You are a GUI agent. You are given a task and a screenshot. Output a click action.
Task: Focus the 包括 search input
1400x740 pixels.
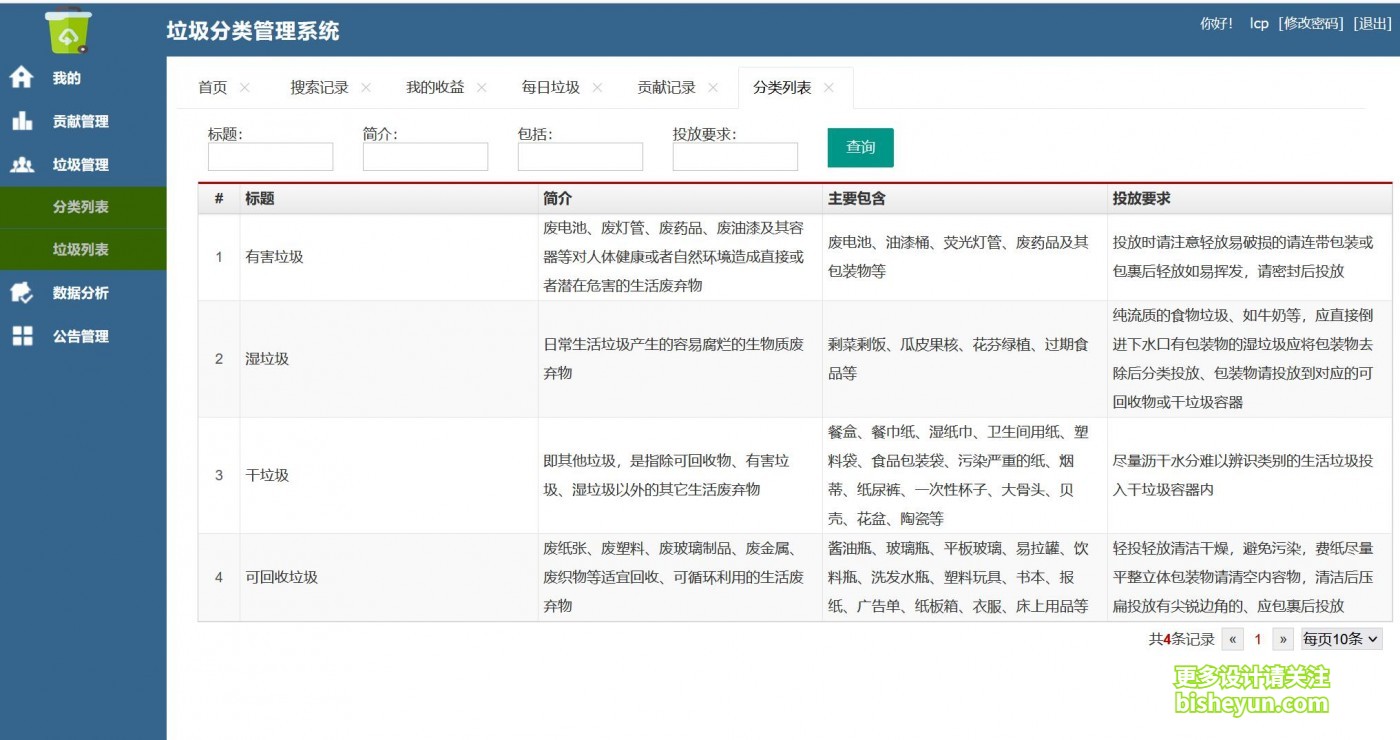[x=580, y=157]
